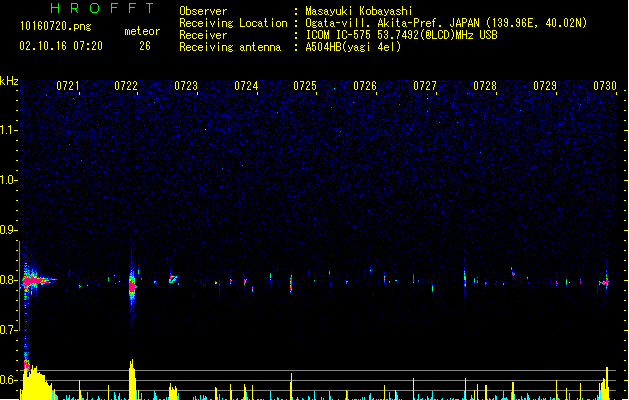Click the timestamp 02.10.16 07:20

coord(61,46)
